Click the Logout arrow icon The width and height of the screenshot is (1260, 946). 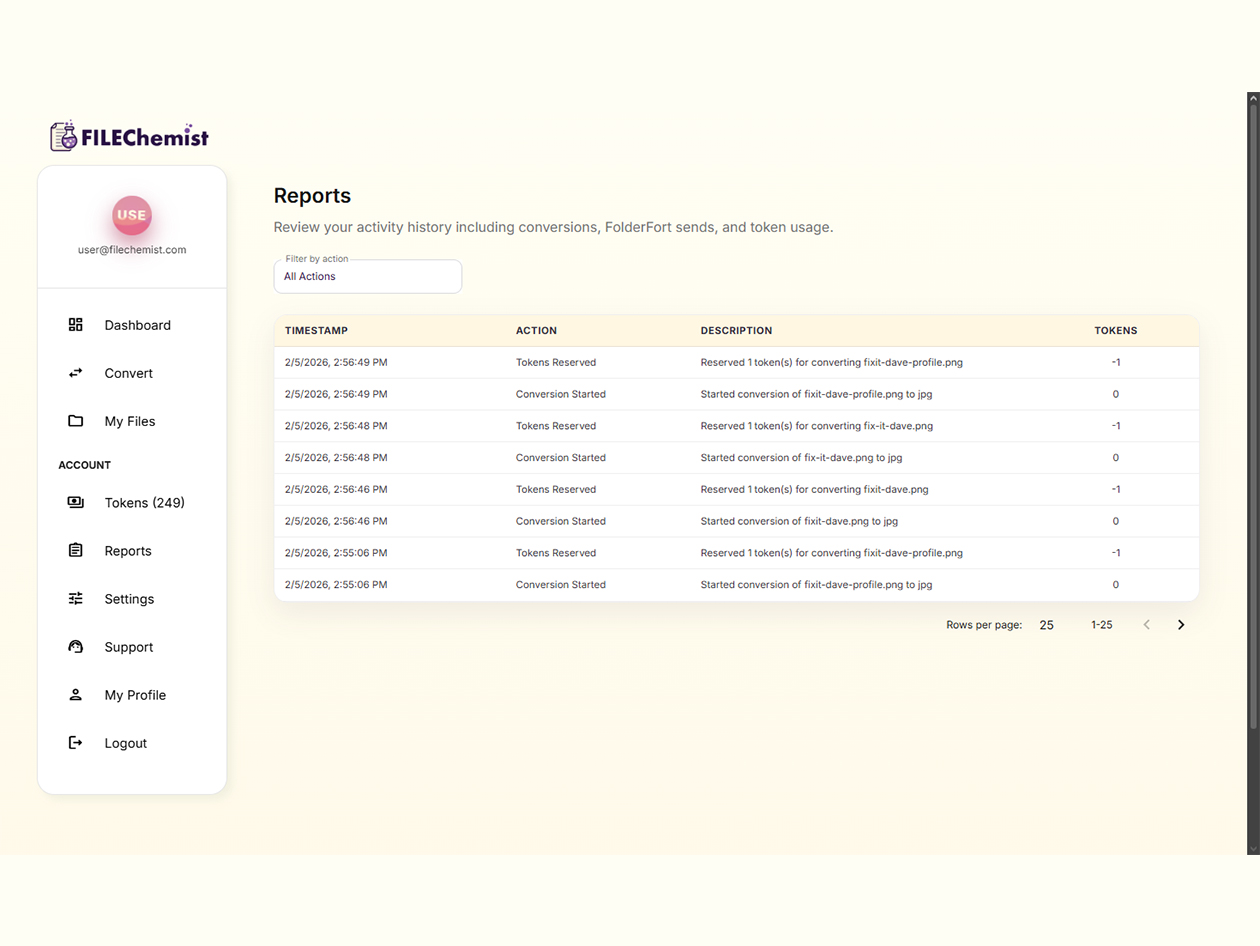pyautogui.click(x=75, y=742)
